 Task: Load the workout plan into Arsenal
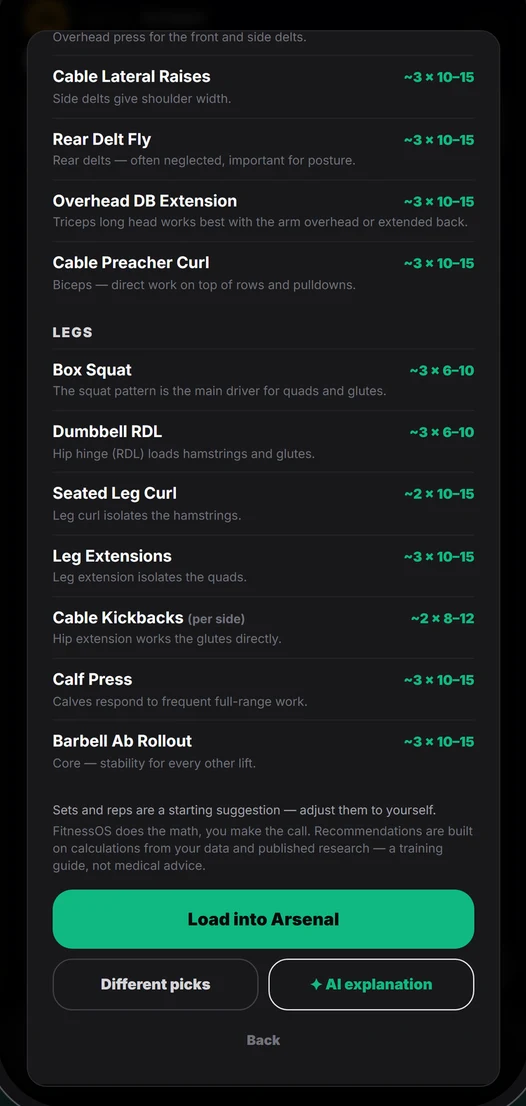tap(263, 919)
